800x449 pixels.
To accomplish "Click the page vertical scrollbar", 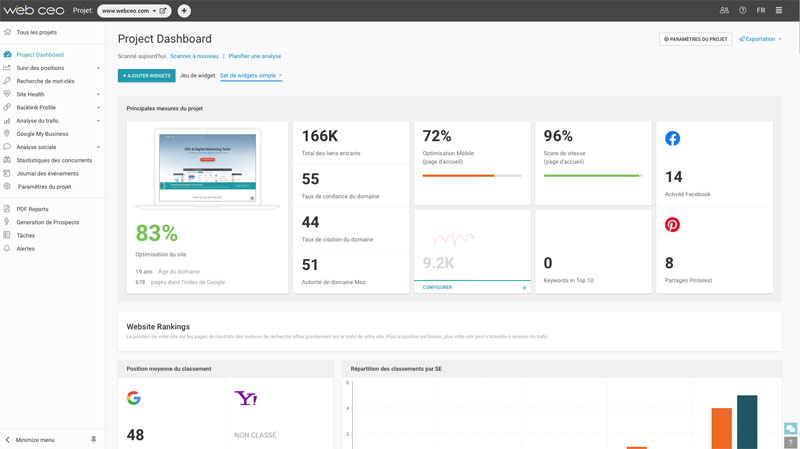I will pyautogui.click(x=798, y=36).
